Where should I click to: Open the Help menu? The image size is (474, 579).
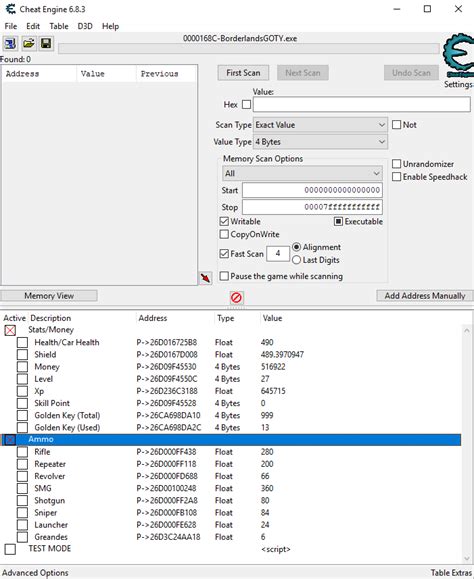110,26
